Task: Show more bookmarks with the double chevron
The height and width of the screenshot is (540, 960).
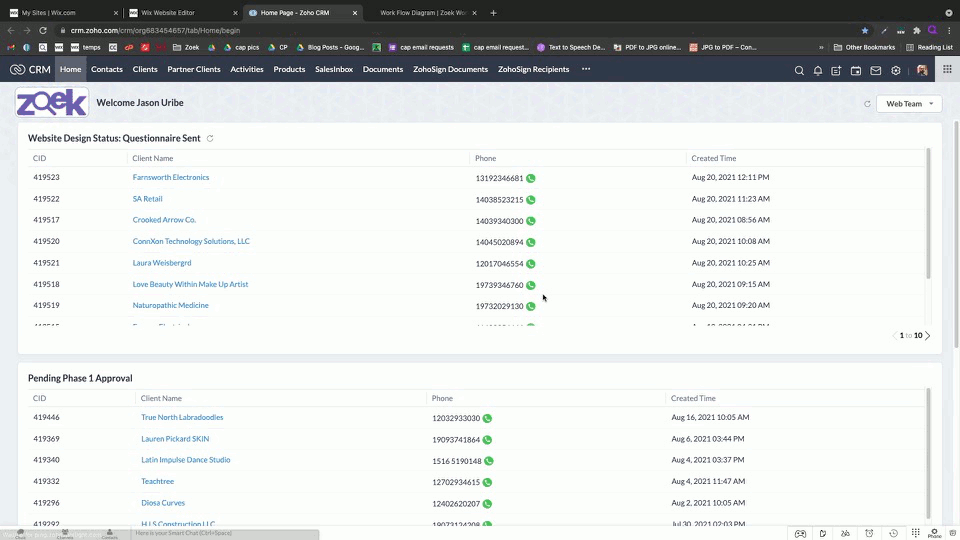Action: (821, 47)
